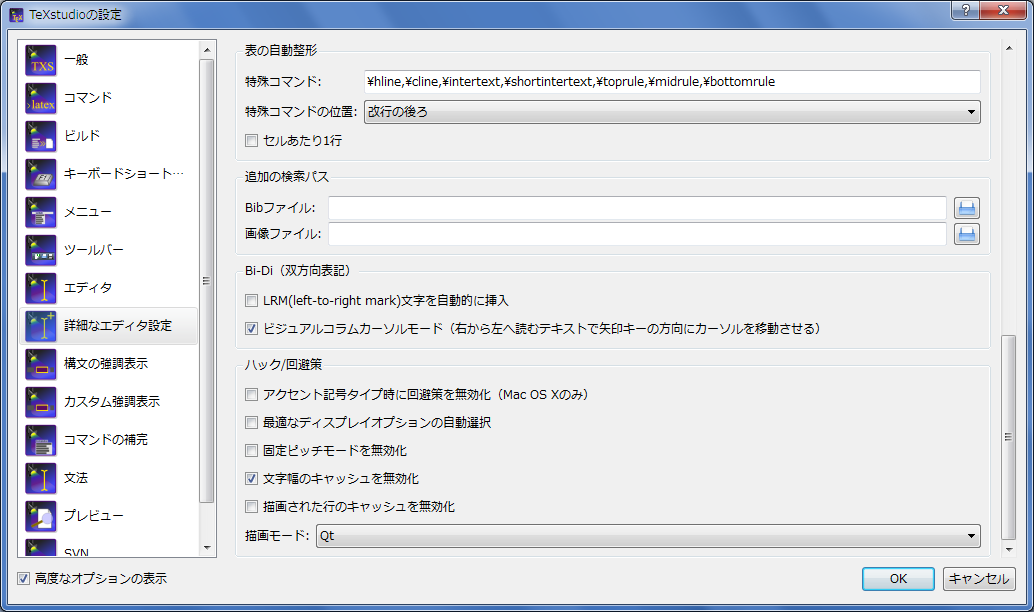Enable the セルあたり1行 checkbox
Image resolution: width=1034 pixels, height=612 pixels.
(252, 141)
